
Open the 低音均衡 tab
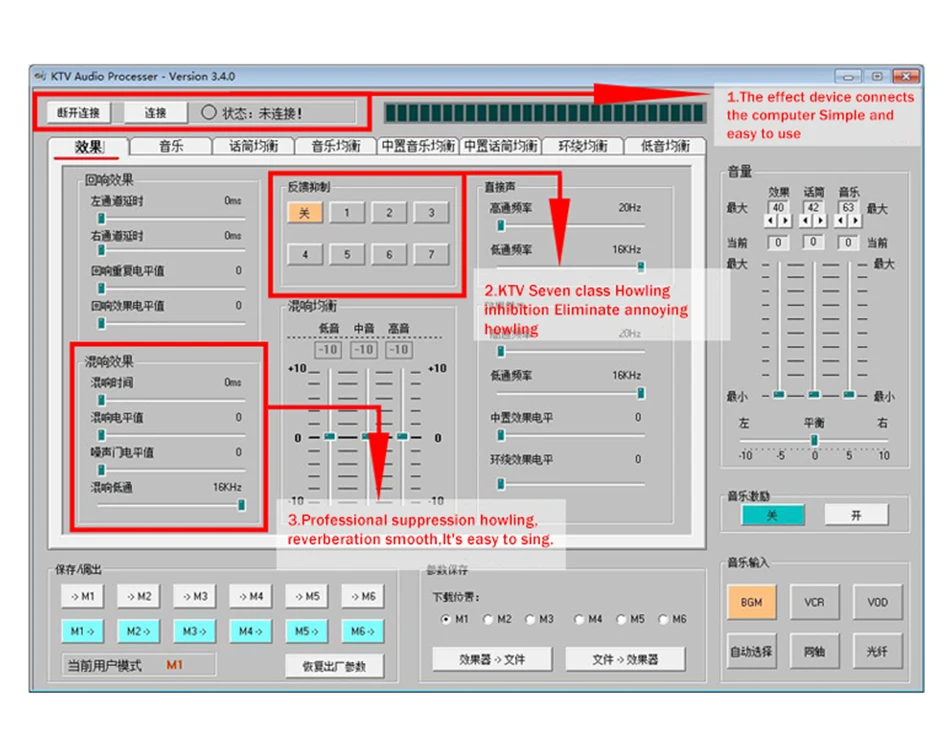665,146
